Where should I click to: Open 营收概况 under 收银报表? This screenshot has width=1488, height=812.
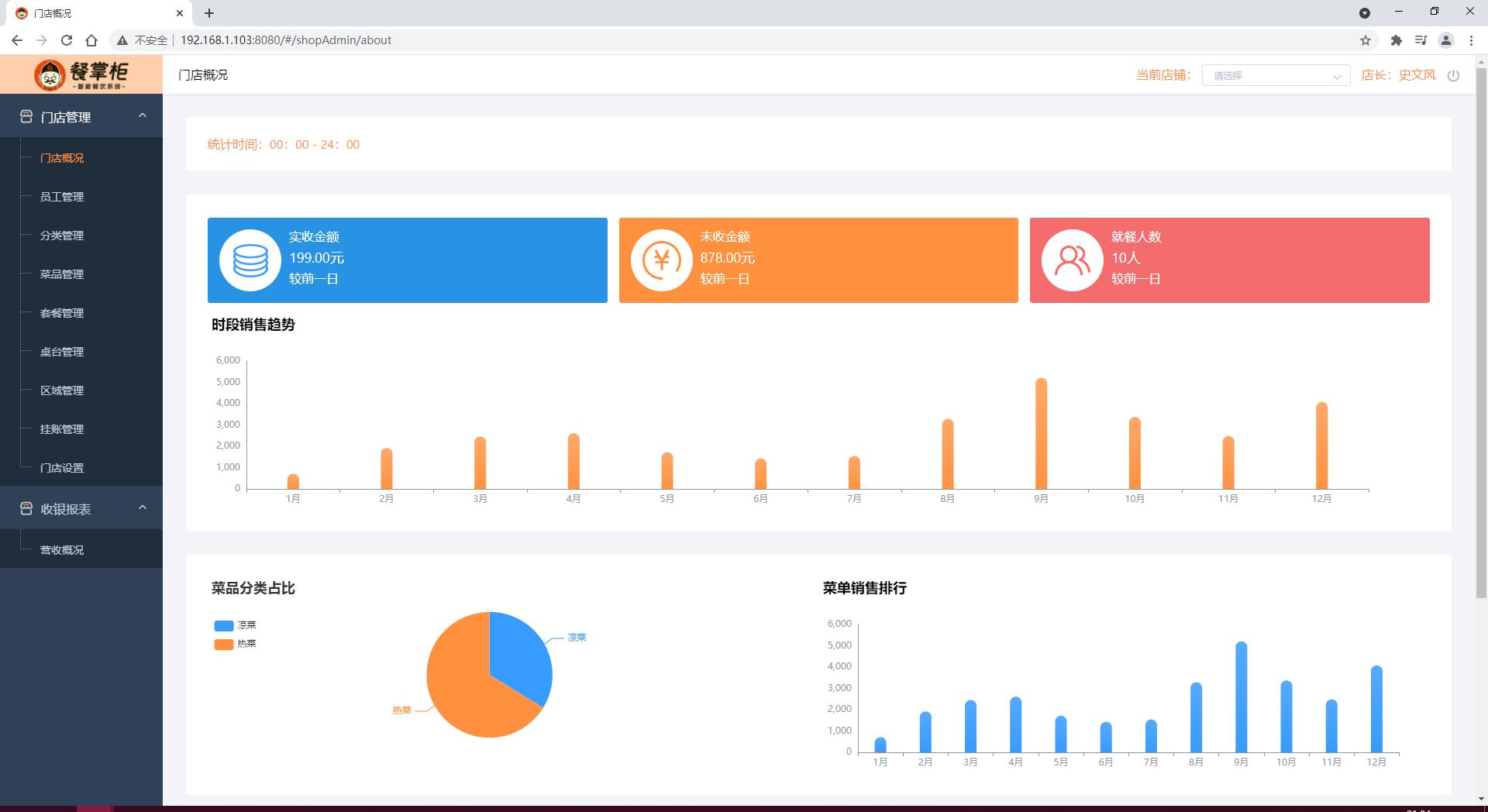click(x=62, y=550)
